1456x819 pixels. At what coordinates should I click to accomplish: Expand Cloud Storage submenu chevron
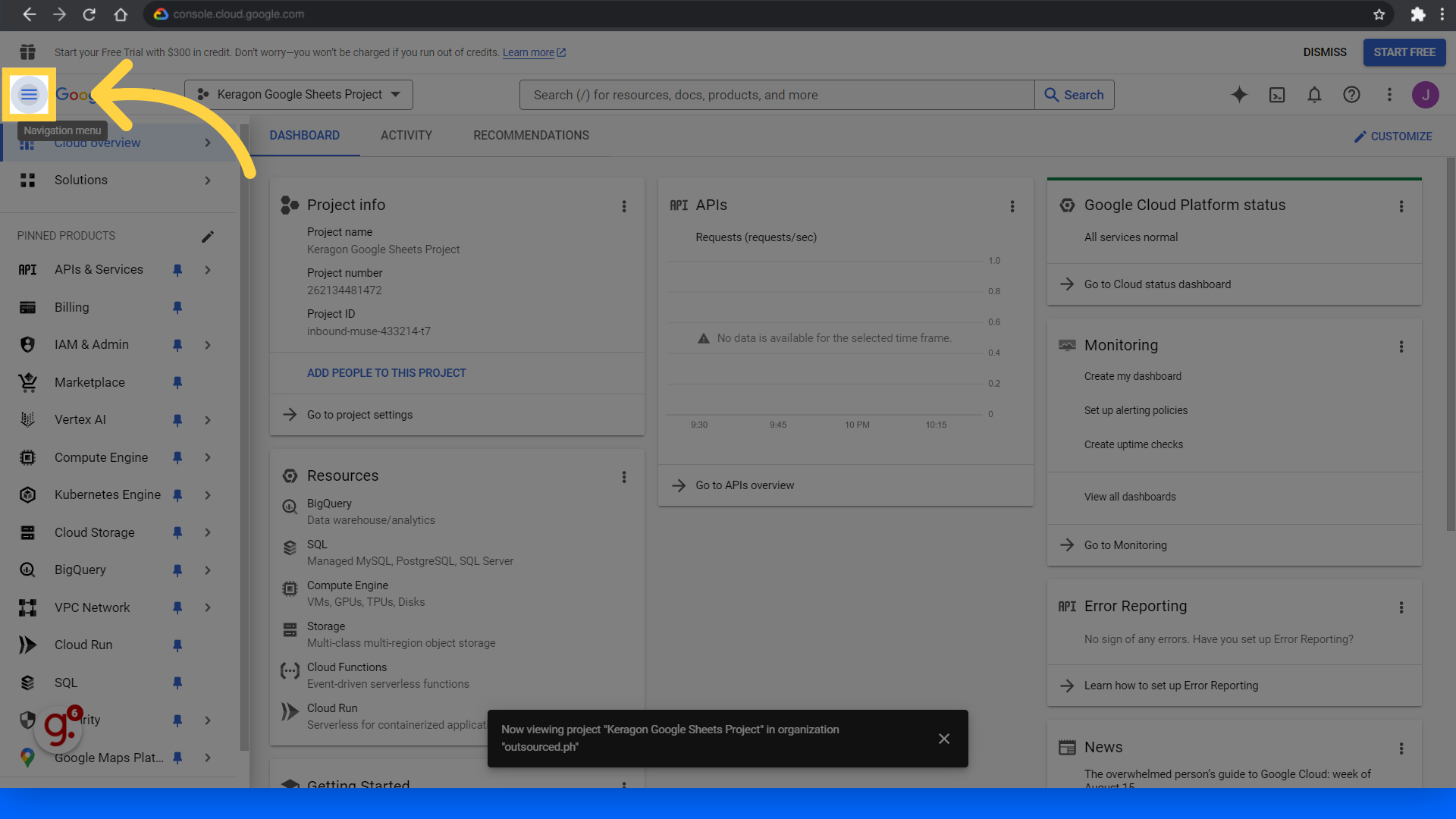(208, 532)
